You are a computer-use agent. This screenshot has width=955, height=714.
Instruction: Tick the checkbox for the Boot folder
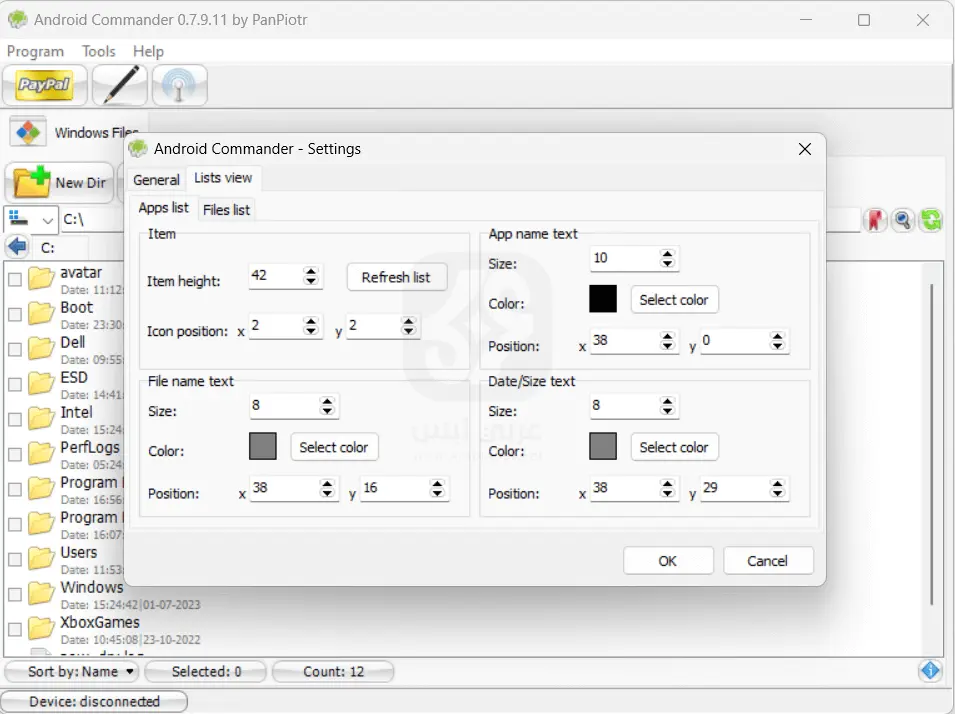(13, 314)
